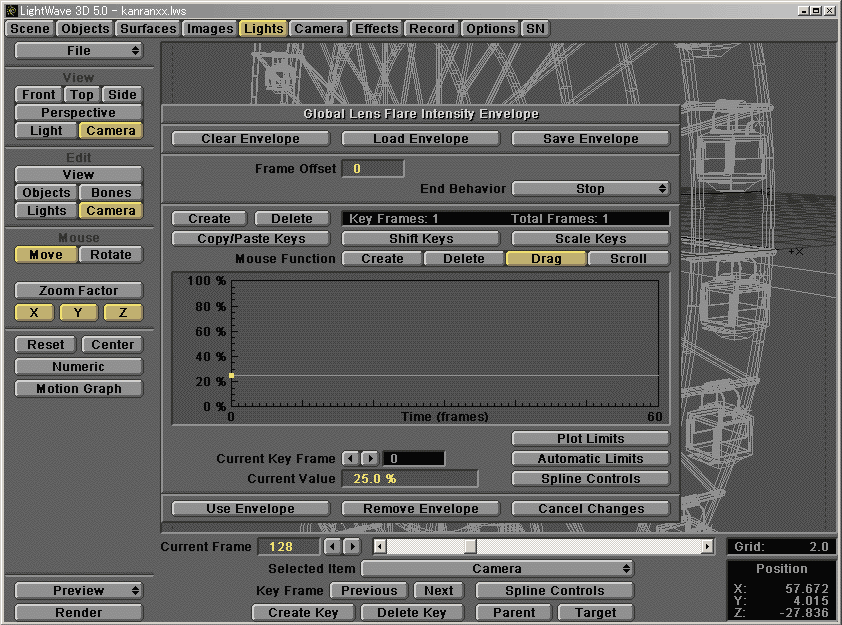
Task: Toggle the Y axis button
Action: point(79,313)
